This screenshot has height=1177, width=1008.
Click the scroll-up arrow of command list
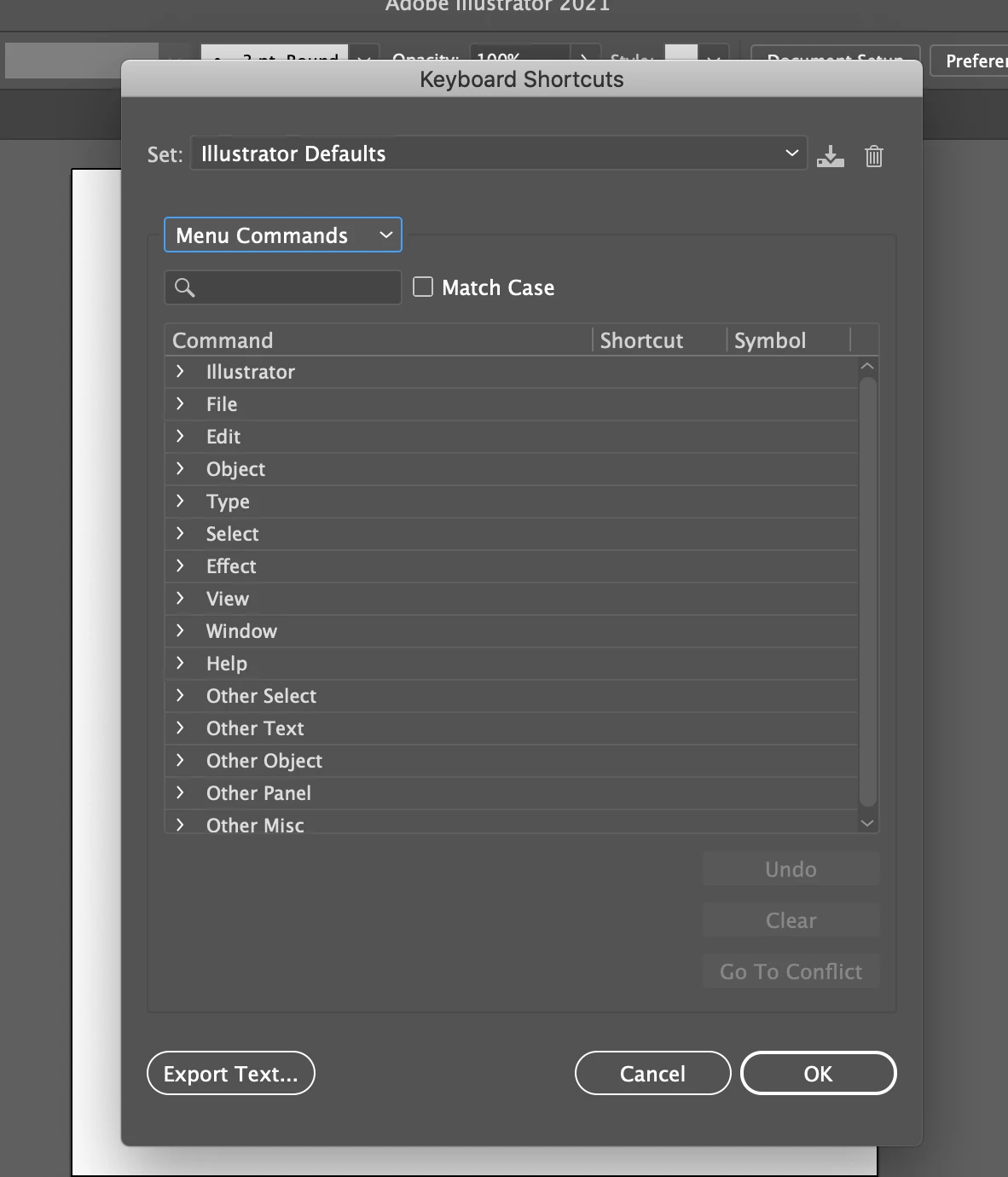click(867, 366)
